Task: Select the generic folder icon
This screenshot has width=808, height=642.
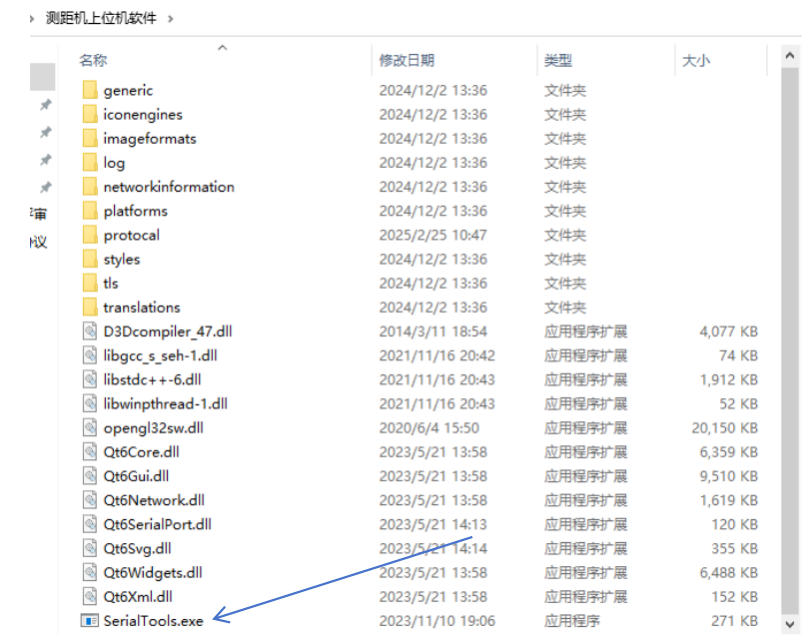Action: point(89,91)
